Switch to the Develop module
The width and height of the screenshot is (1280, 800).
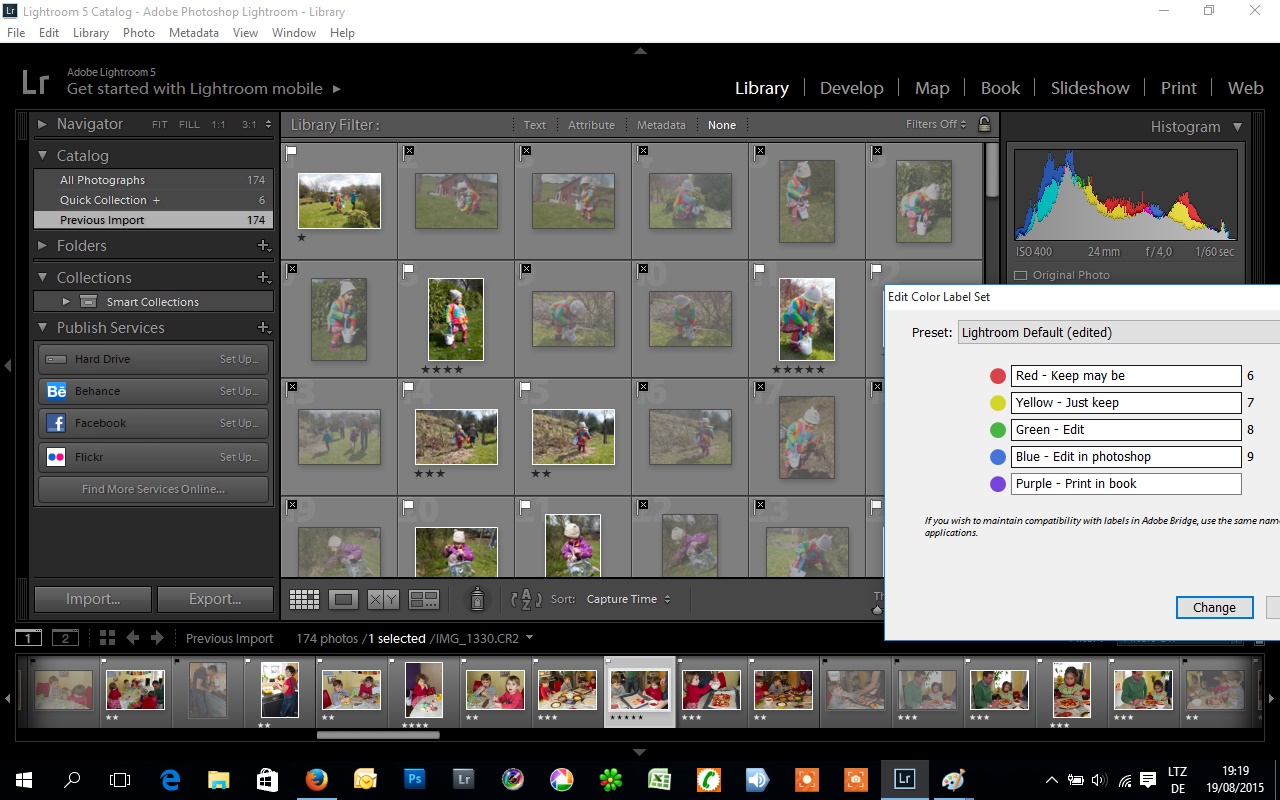[x=852, y=88]
